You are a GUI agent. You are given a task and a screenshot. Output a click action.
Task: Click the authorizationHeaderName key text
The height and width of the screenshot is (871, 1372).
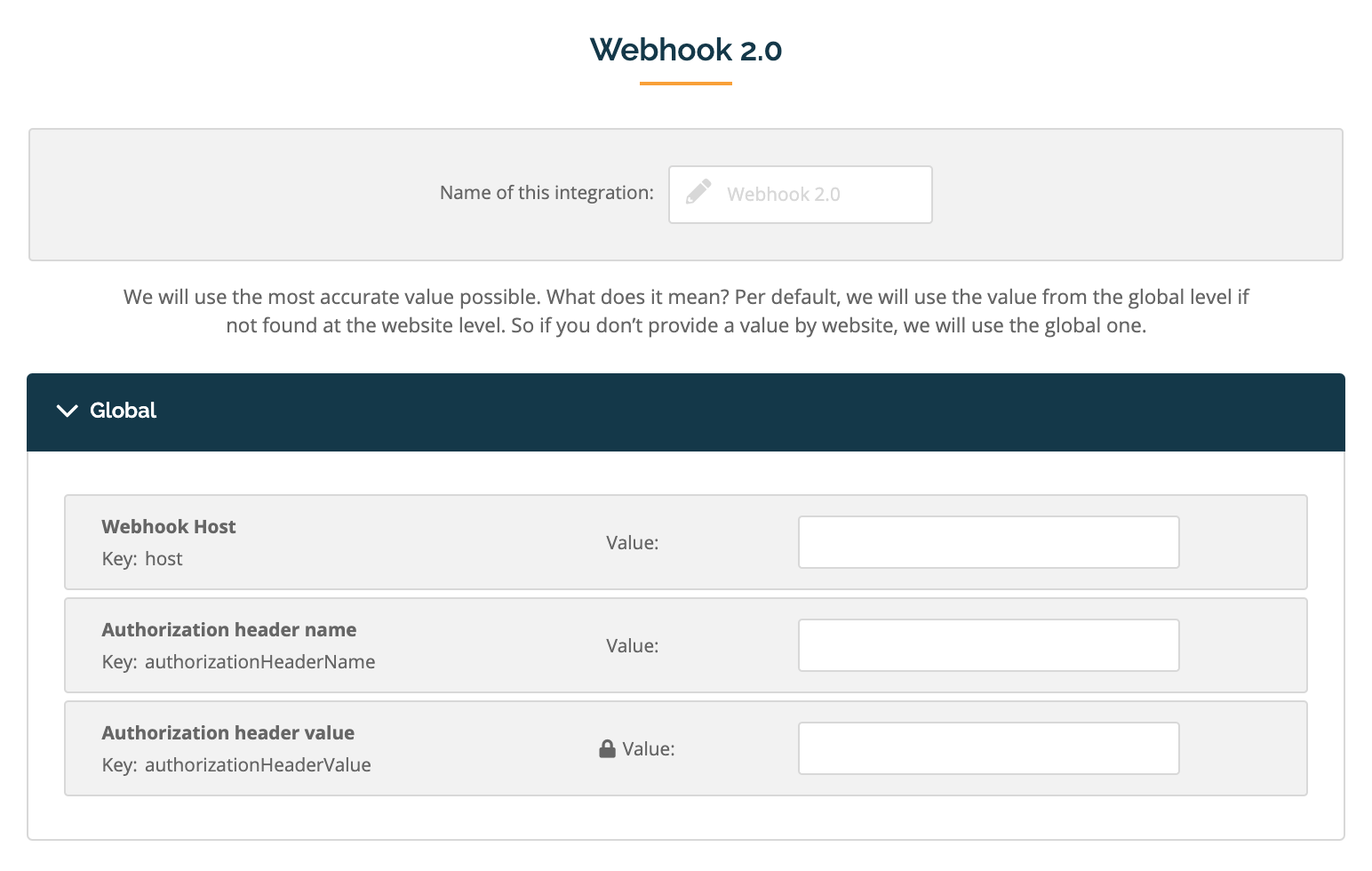[x=260, y=661]
